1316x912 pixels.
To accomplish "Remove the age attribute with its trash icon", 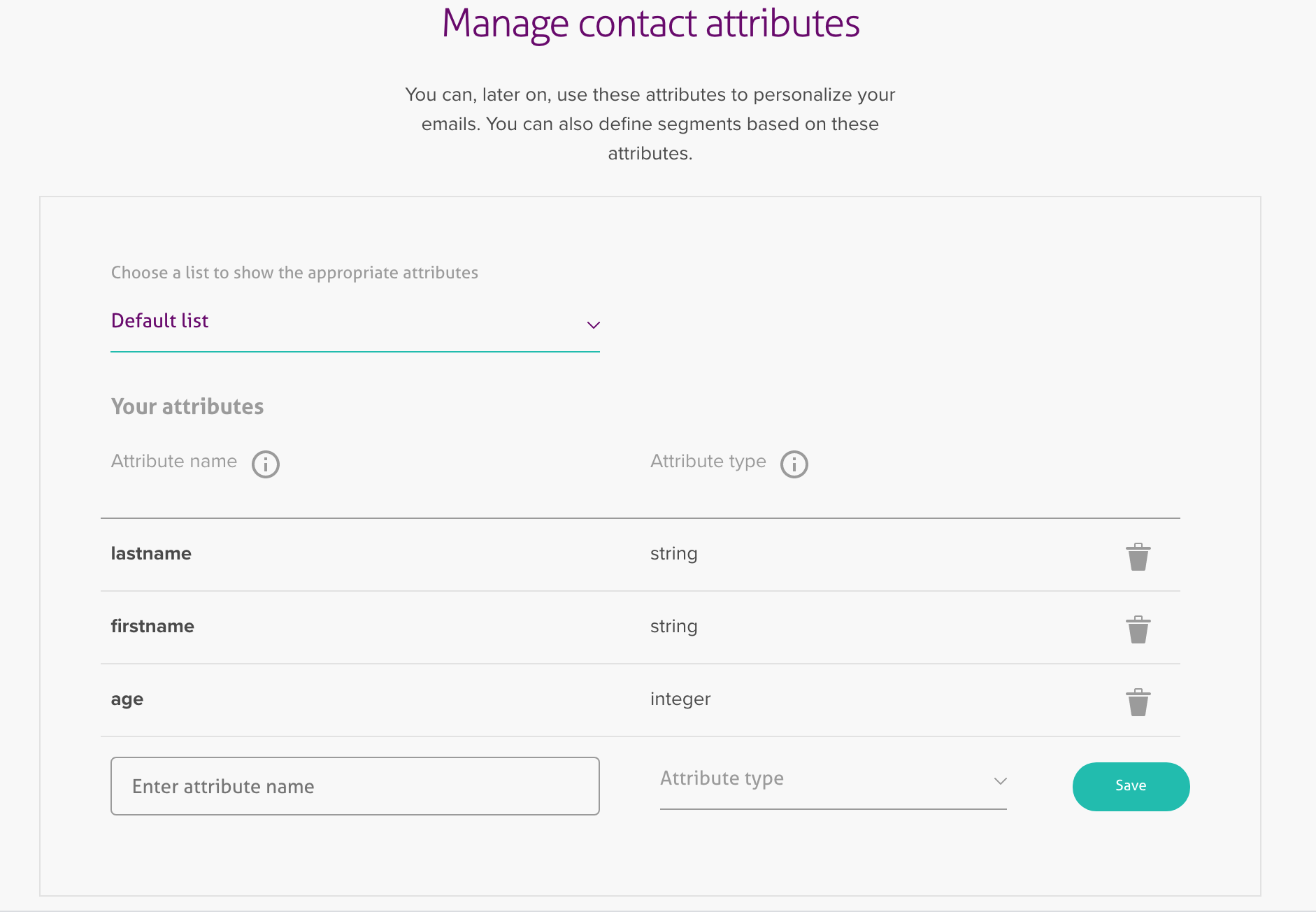I will 1138,702.
